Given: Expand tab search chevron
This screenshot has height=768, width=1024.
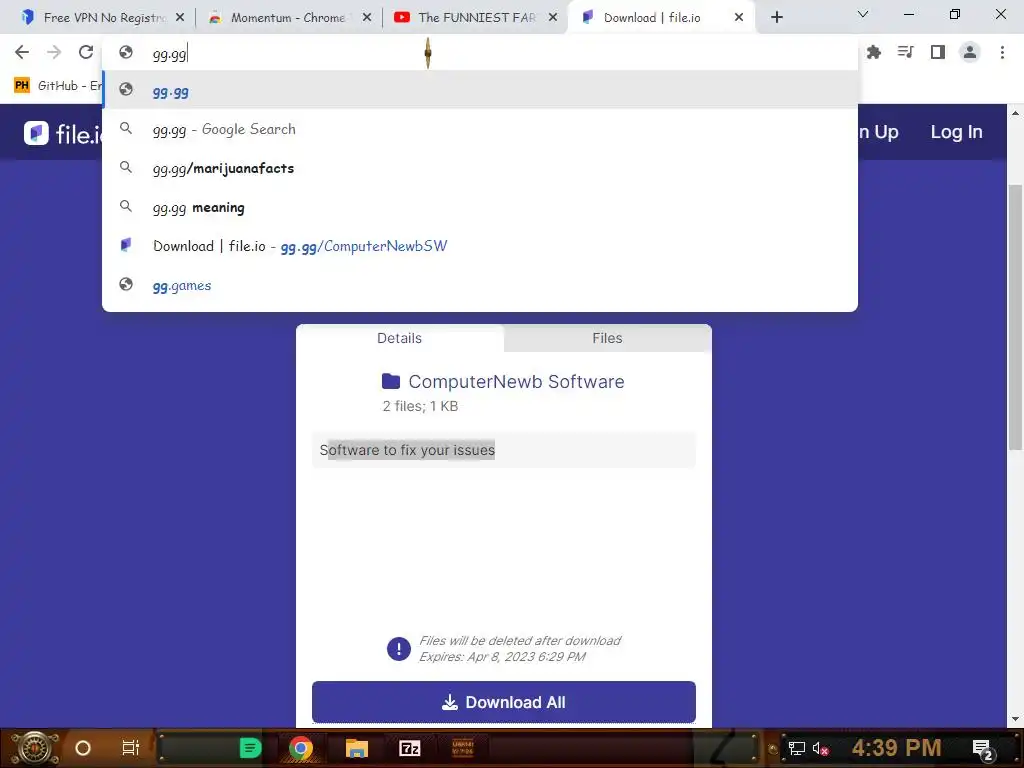Looking at the screenshot, I should click(863, 14).
